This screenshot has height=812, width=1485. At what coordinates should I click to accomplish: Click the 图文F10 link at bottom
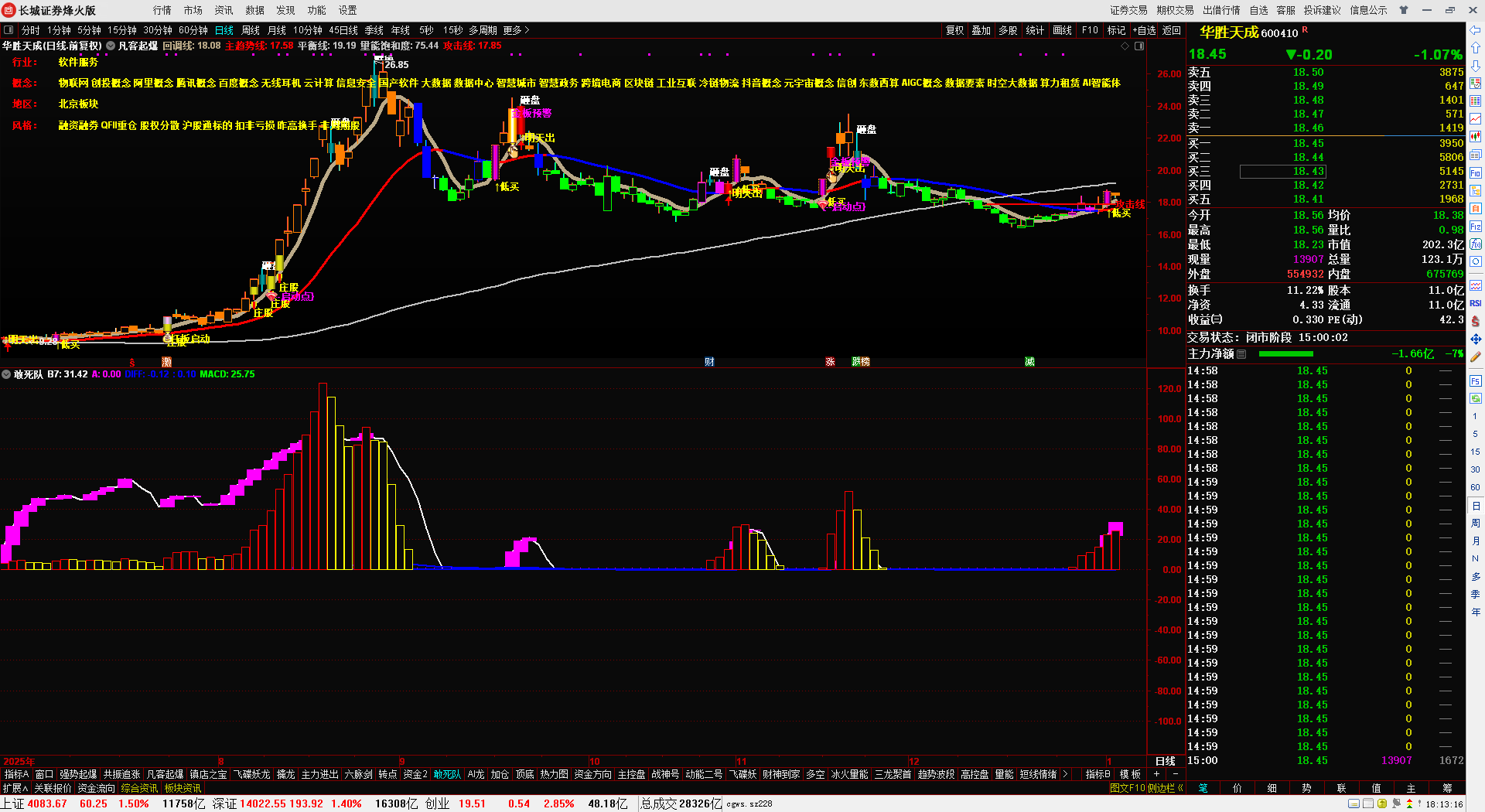click(1127, 788)
